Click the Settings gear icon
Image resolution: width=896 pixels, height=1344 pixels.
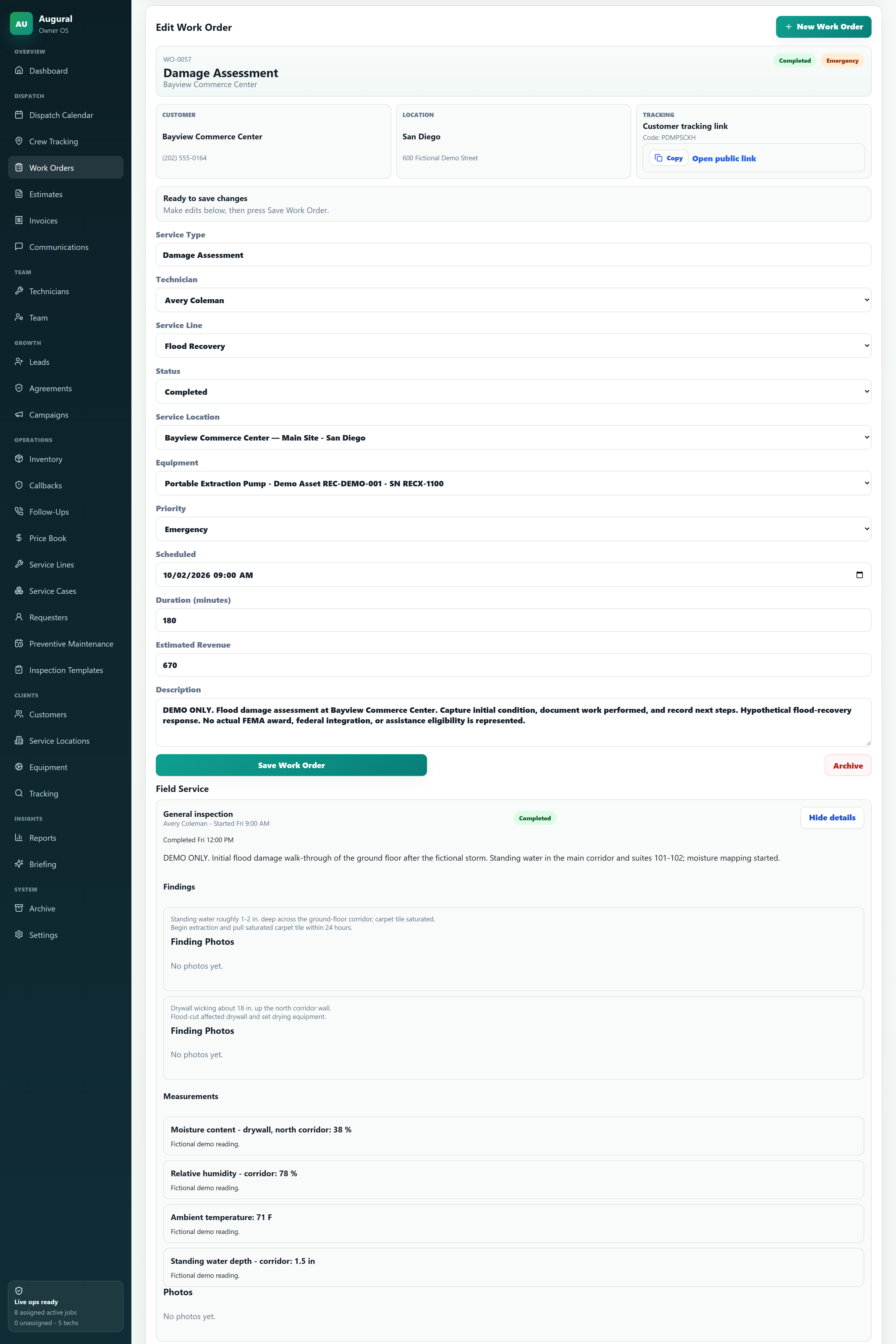click(19, 934)
